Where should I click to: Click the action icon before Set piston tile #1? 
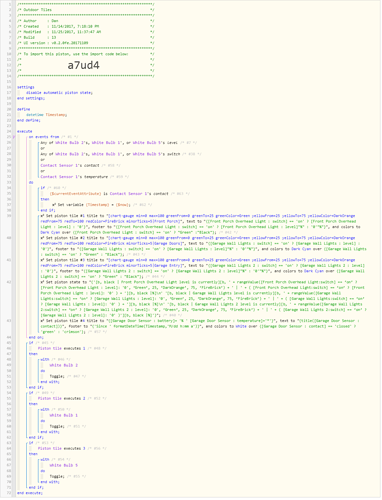43,216
